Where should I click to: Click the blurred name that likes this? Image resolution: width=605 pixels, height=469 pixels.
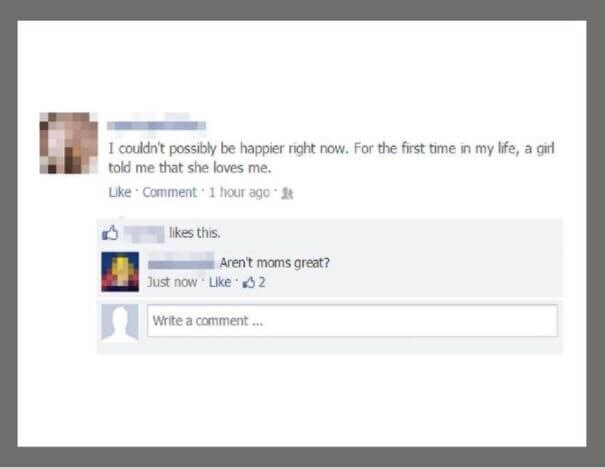pyautogui.click(x=144, y=234)
